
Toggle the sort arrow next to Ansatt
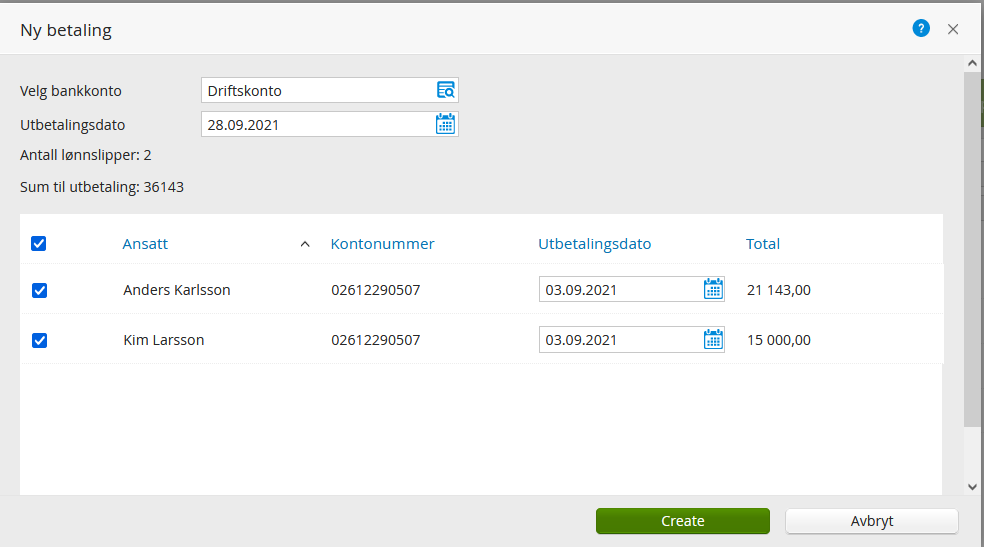tap(305, 244)
